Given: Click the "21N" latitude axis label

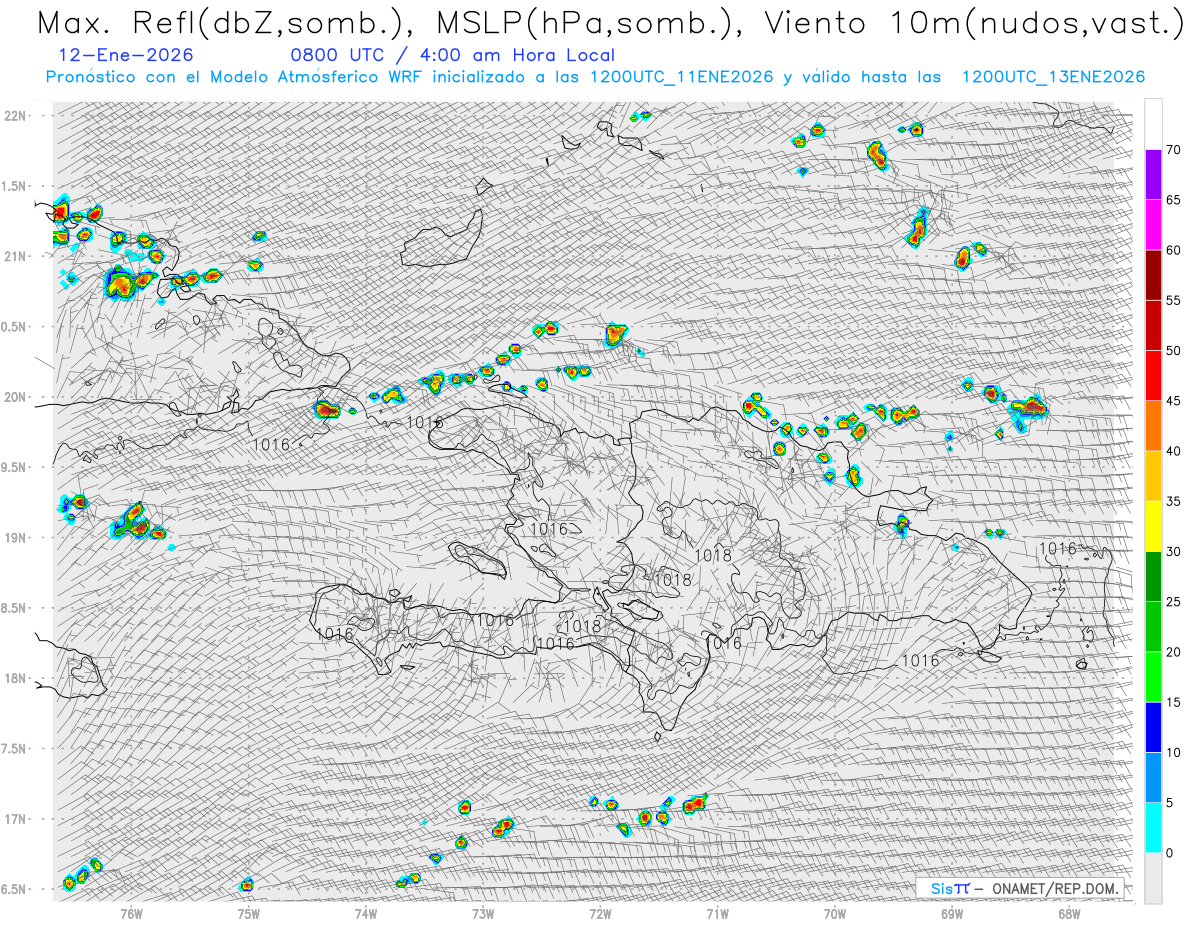Looking at the screenshot, I should [x=16, y=257].
